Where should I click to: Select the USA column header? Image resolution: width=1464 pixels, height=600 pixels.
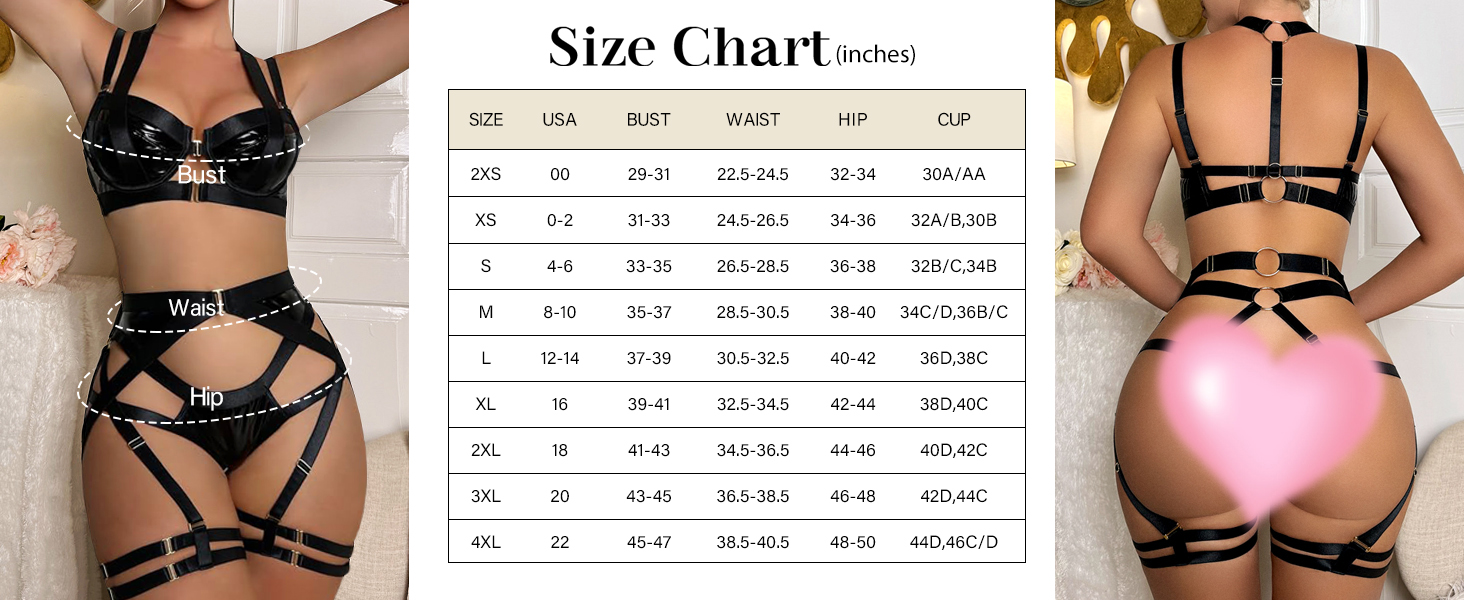[559, 120]
